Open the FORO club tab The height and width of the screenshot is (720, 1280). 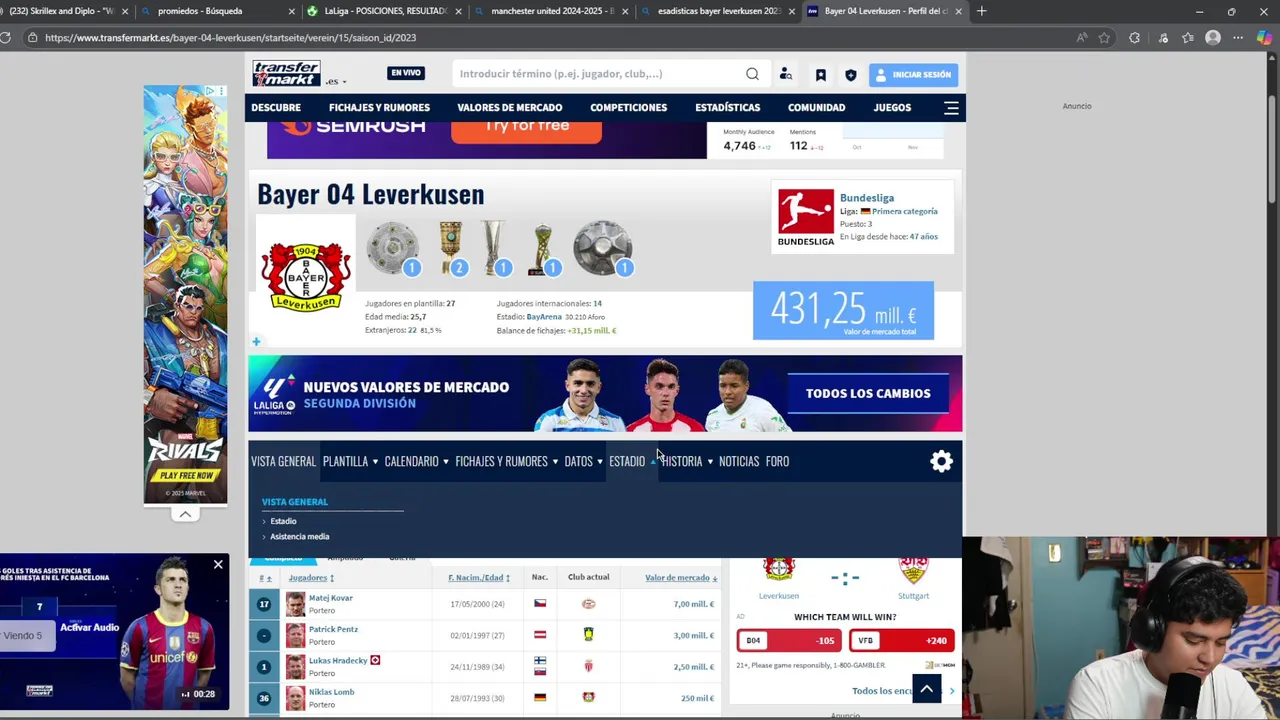point(777,461)
